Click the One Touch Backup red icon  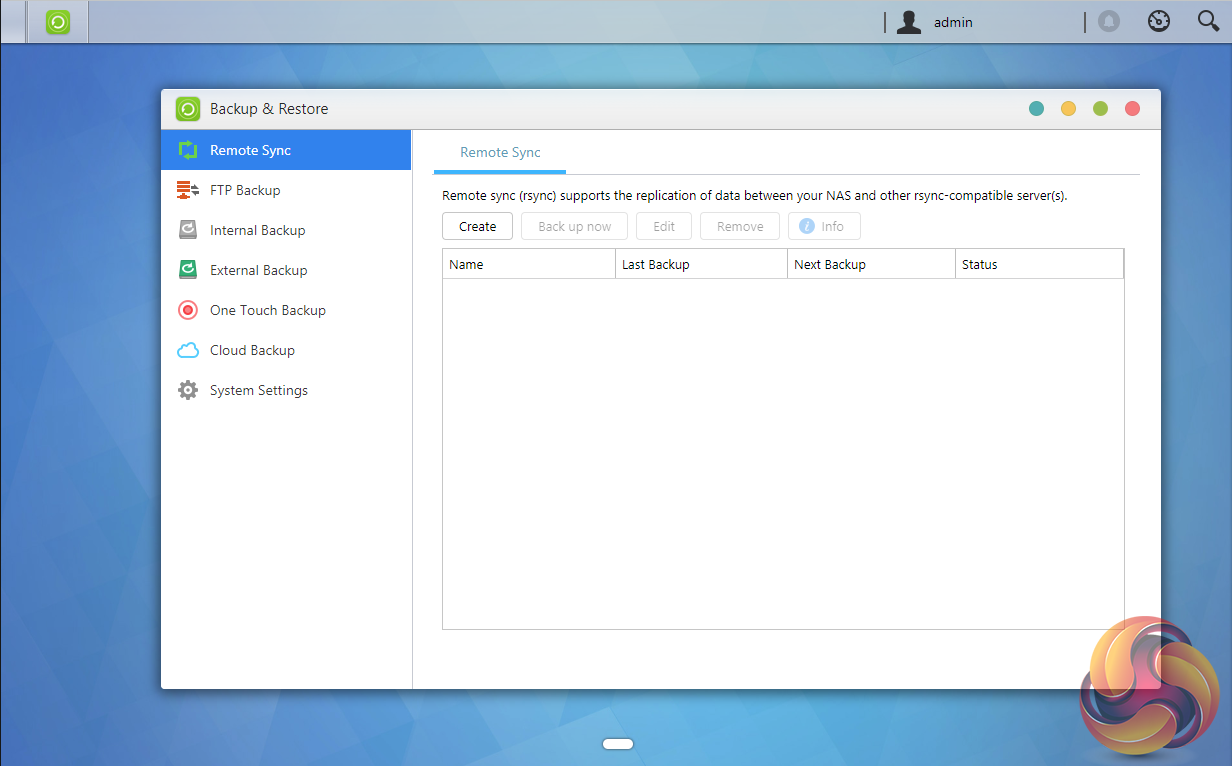188,310
